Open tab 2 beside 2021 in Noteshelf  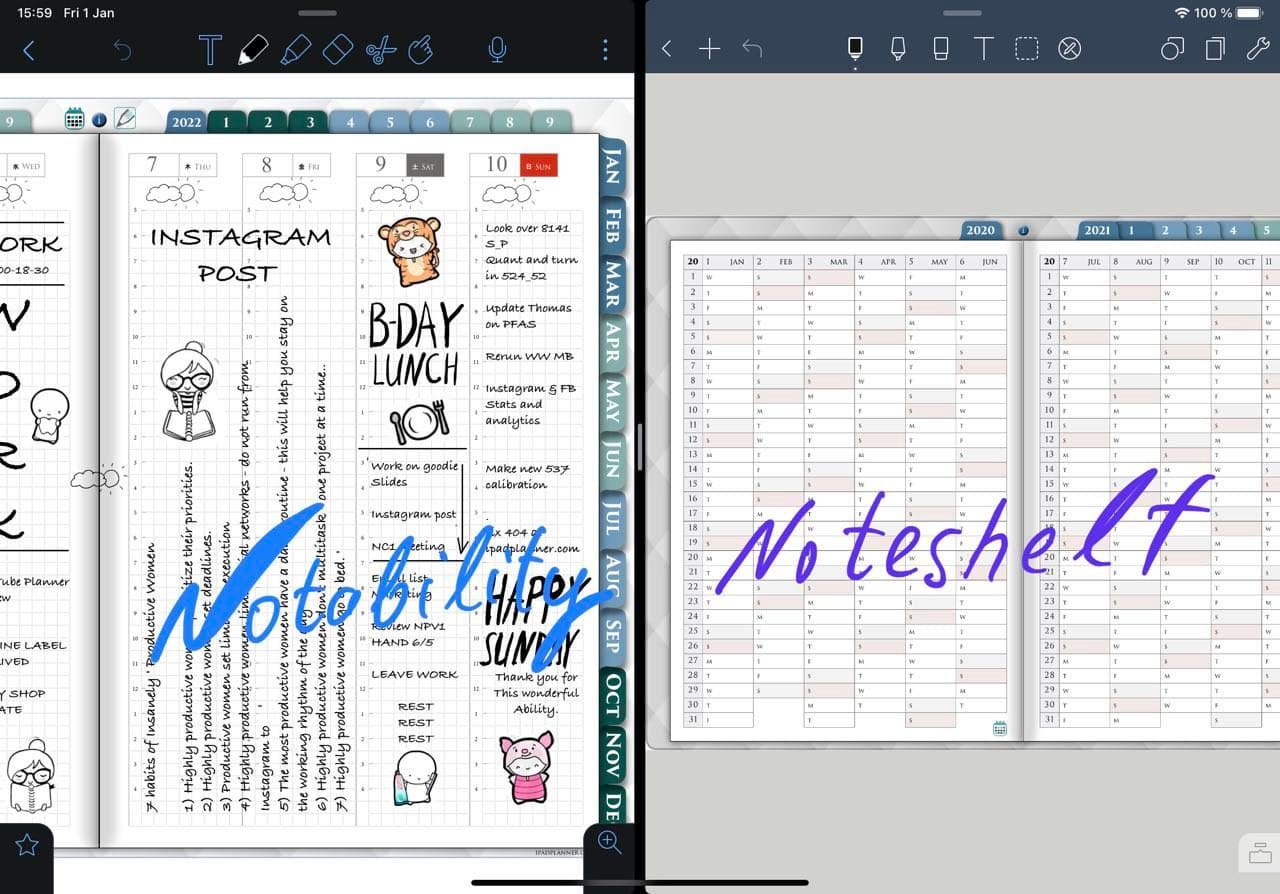tap(1165, 230)
